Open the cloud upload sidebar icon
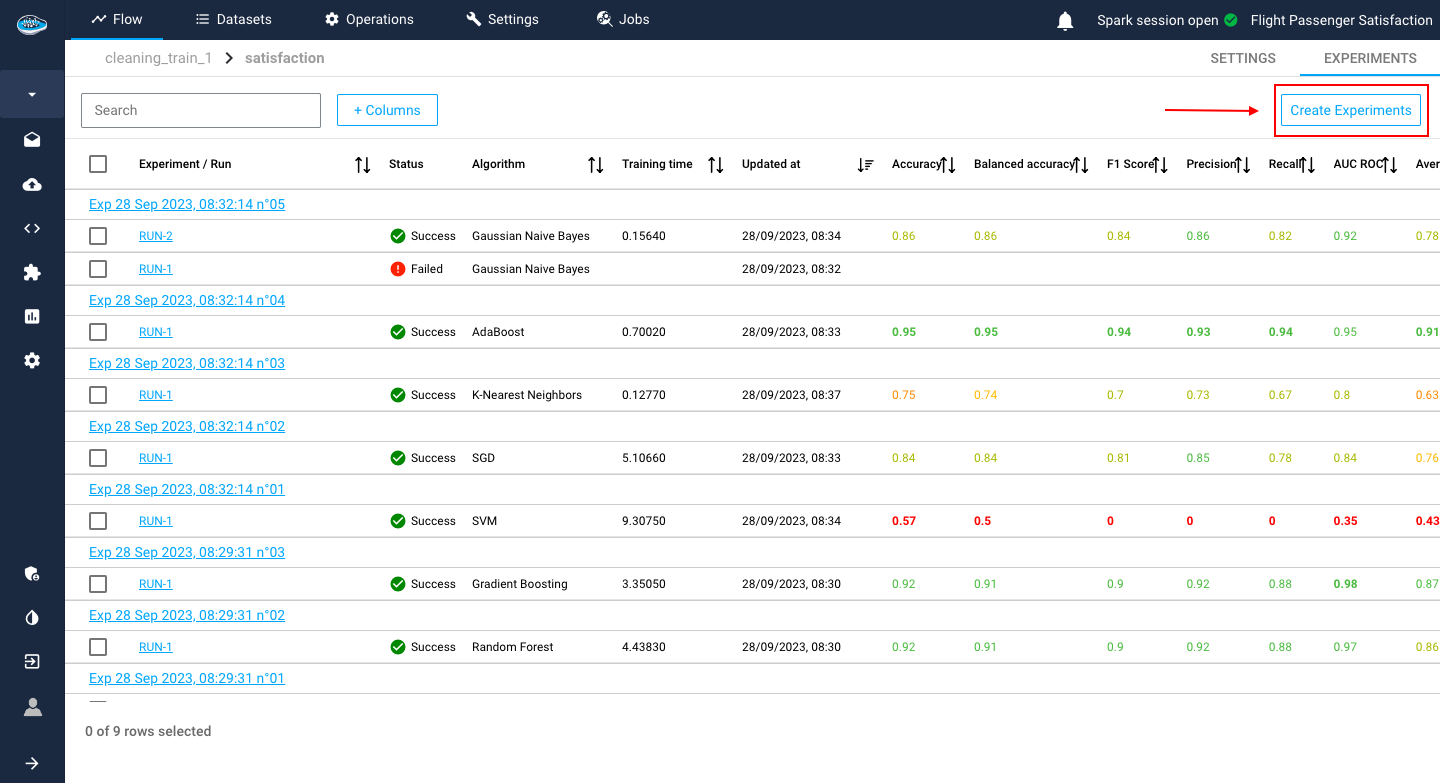 point(32,185)
